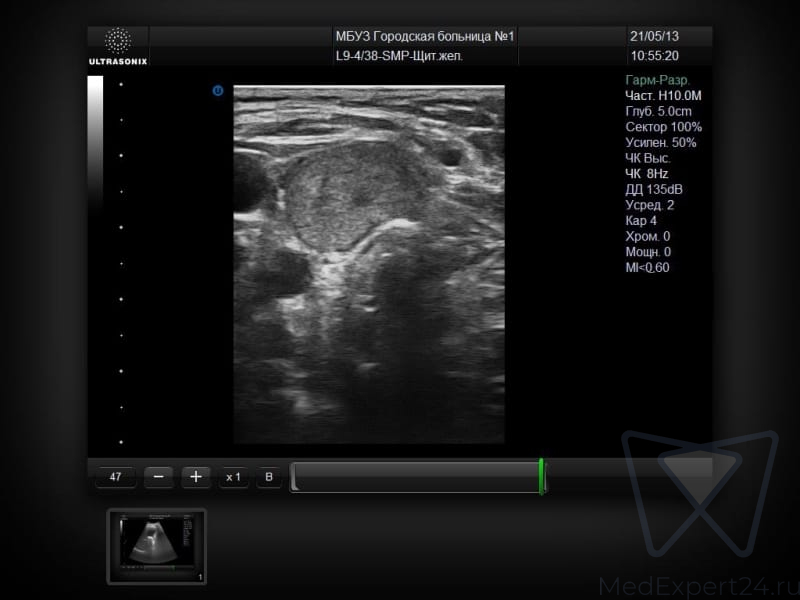This screenshot has width=800, height=600.
Task: Click the blue probe orientation marker
Action: click(x=217, y=91)
